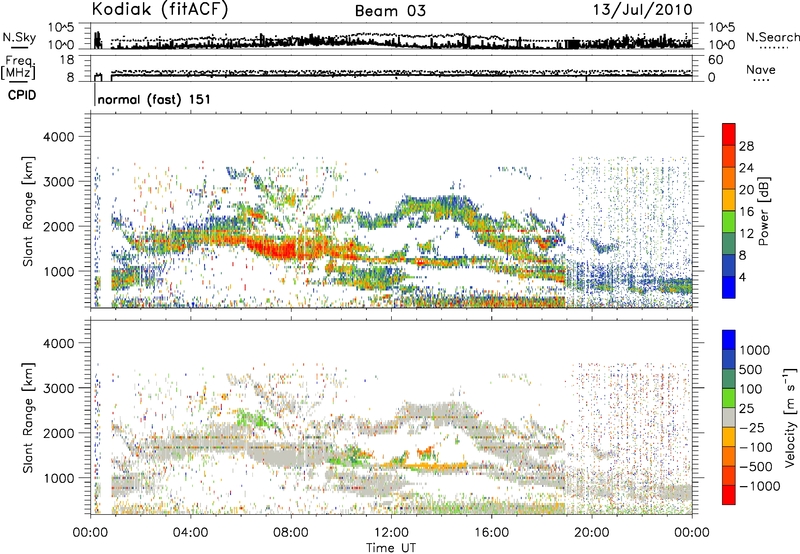Click the '28' Power colorbar value
800x554 pixels.
coord(746,146)
